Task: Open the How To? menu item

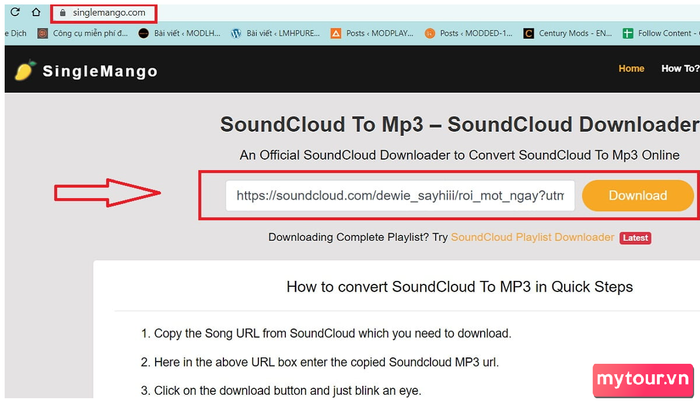Action: pos(680,68)
